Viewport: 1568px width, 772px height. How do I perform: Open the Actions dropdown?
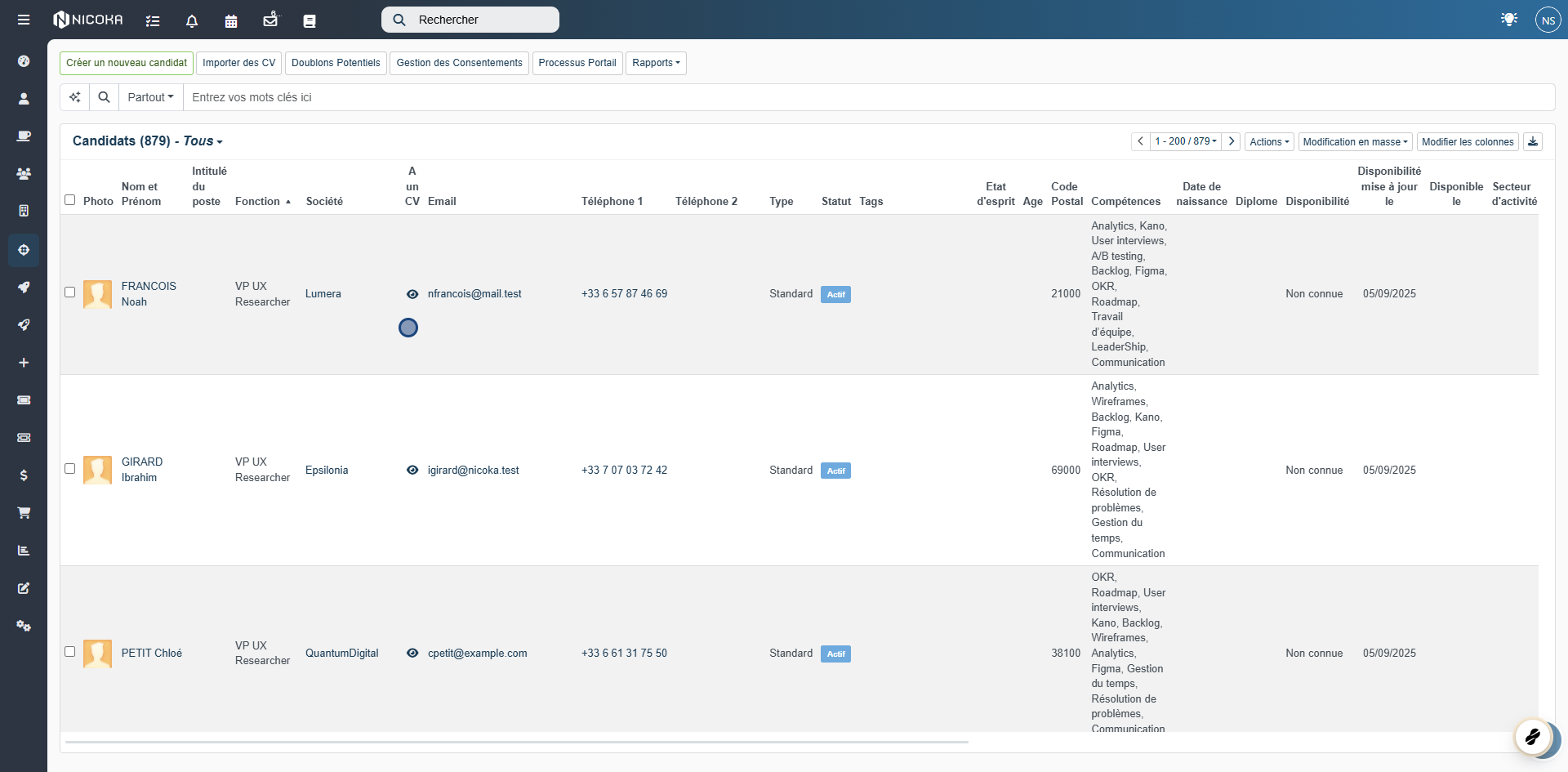pyautogui.click(x=1268, y=142)
